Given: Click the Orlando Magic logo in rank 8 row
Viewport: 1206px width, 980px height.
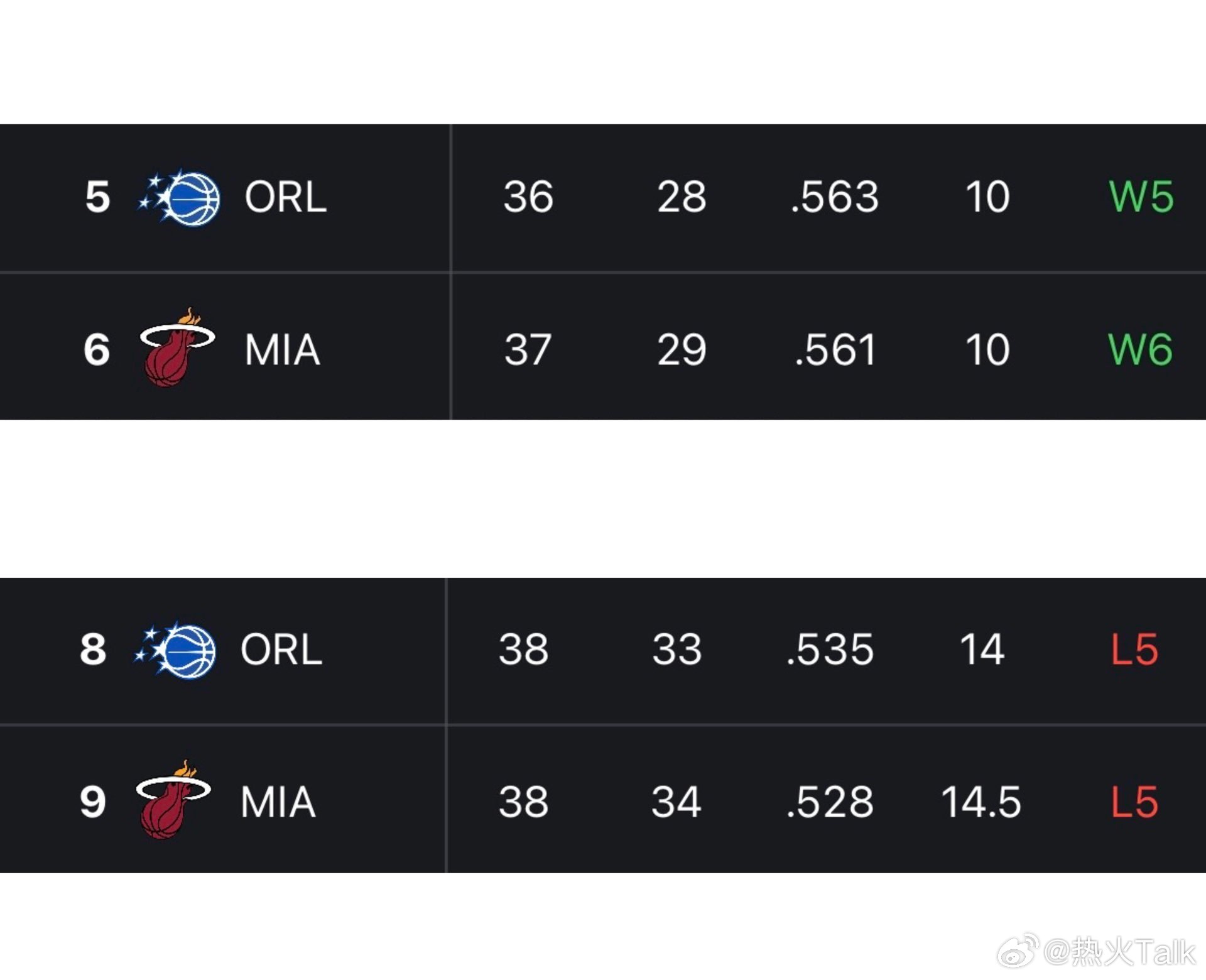Looking at the screenshot, I should [175, 650].
